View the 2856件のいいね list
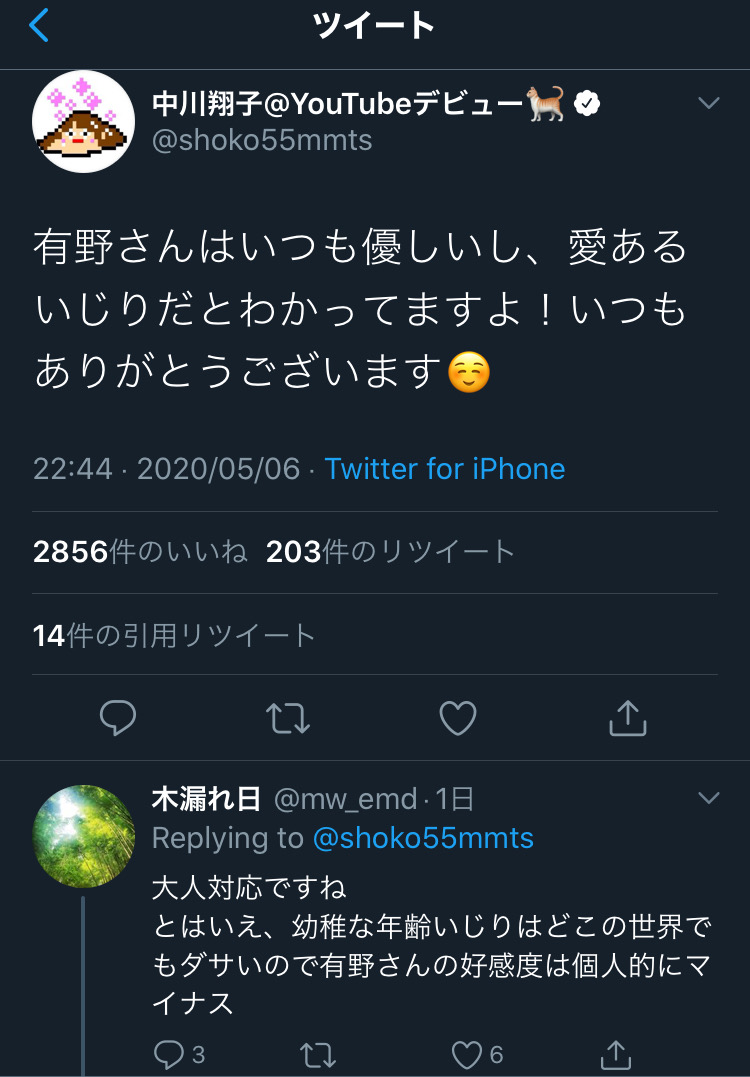The image size is (750, 1077). click(140, 552)
